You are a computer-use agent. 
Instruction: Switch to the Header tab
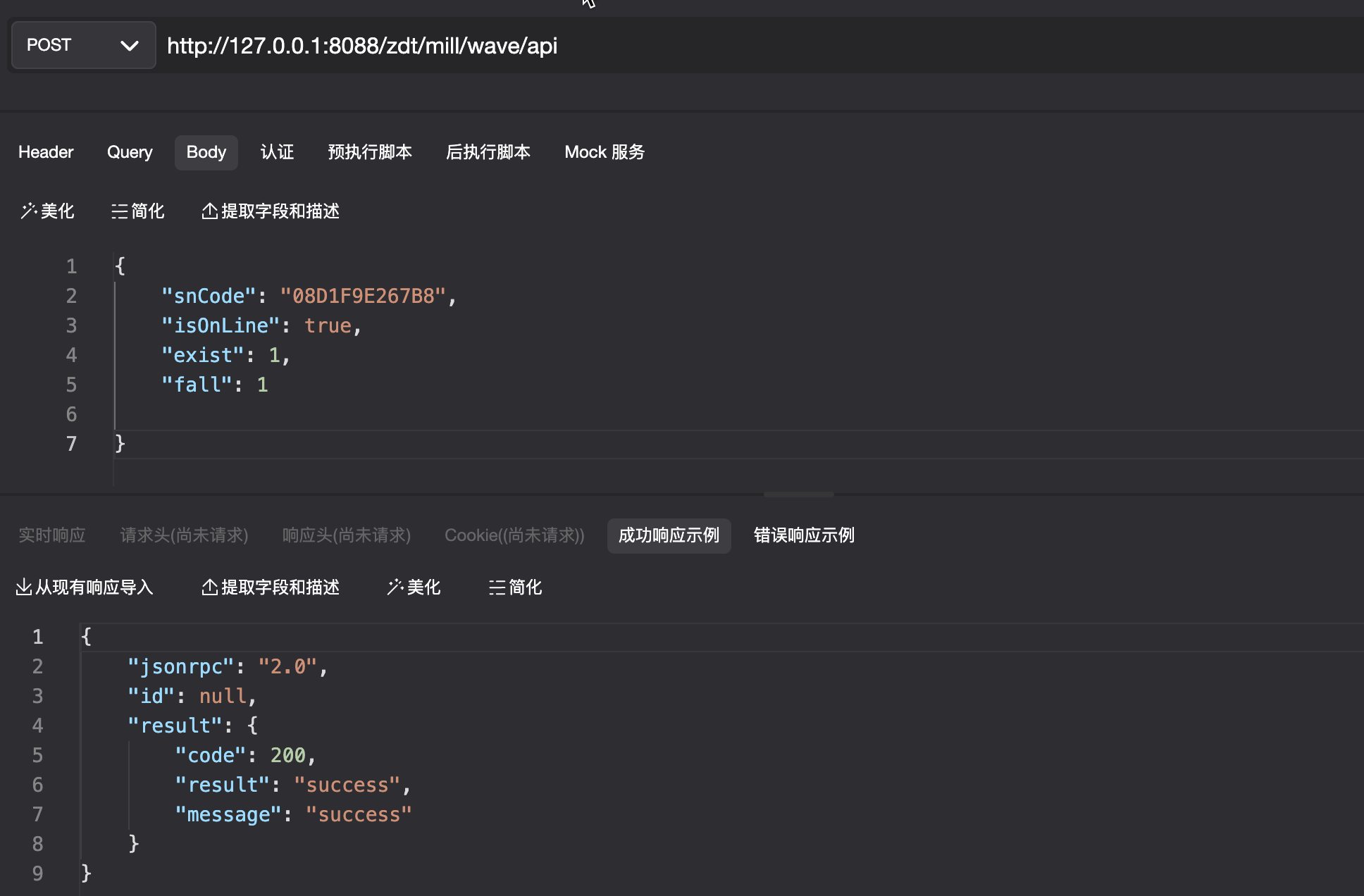coord(46,152)
